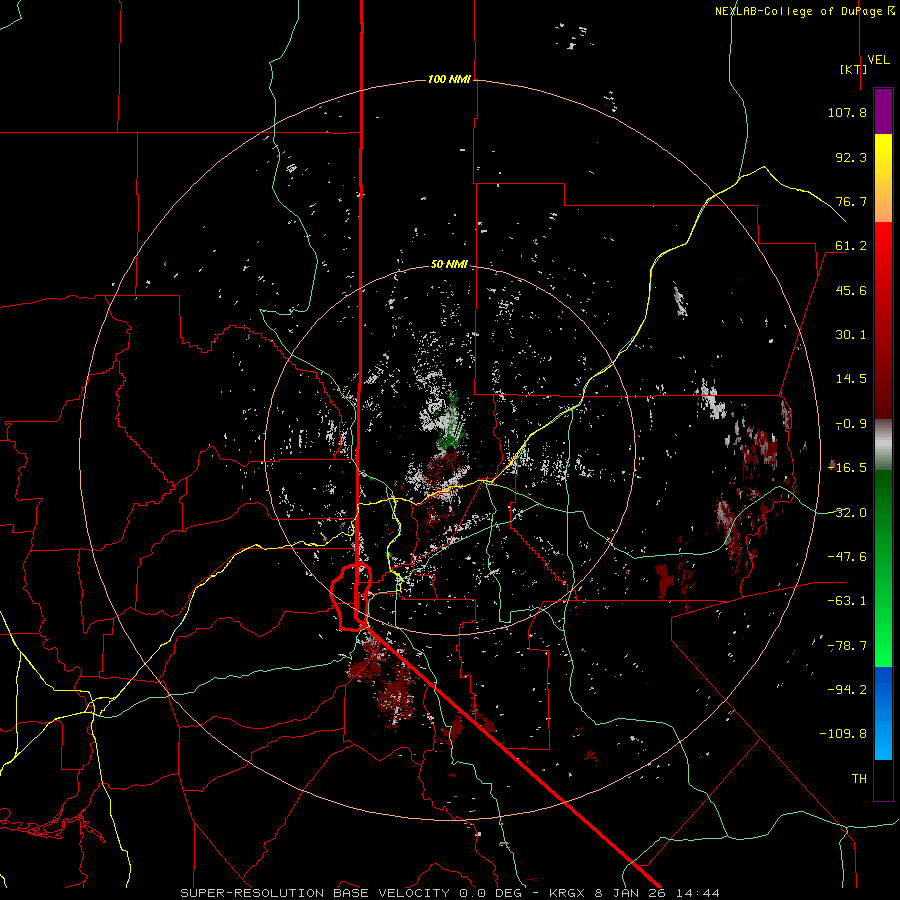This screenshot has width=900, height=900.
Task: Click the 92.3 velocity scale value
Action: click(851, 157)
